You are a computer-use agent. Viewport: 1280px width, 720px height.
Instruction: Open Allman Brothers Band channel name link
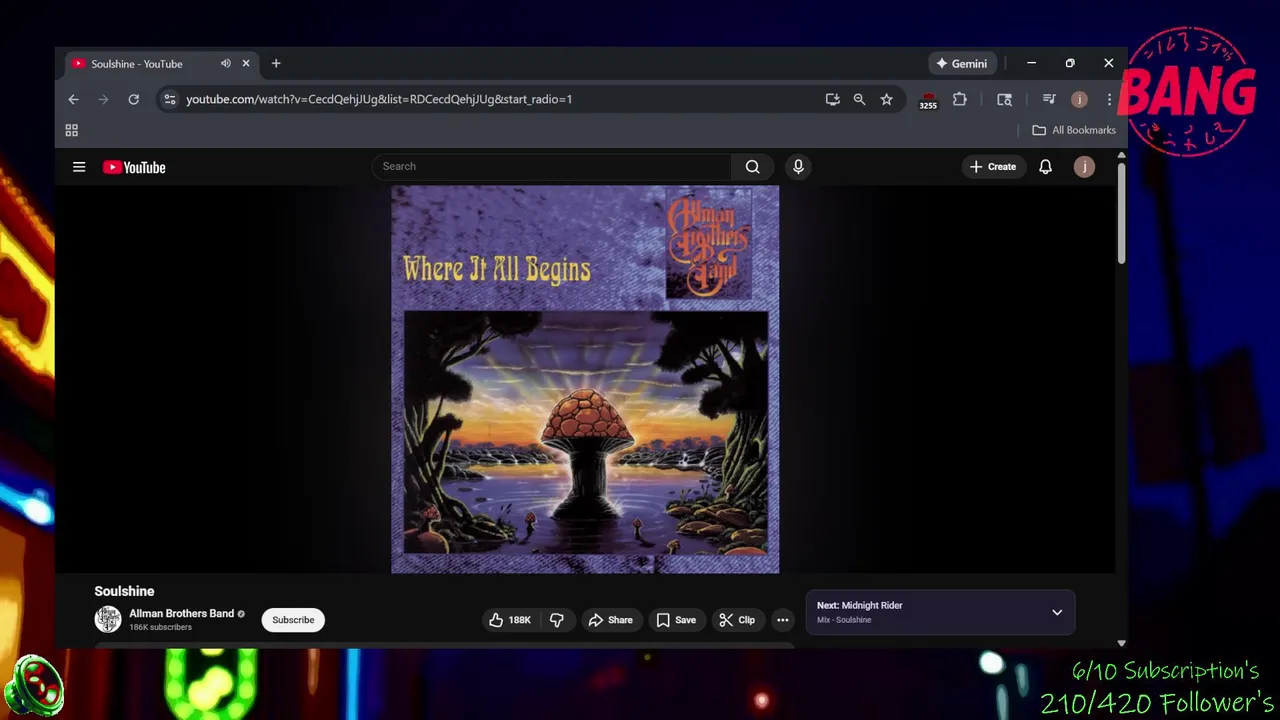point(181,613)
